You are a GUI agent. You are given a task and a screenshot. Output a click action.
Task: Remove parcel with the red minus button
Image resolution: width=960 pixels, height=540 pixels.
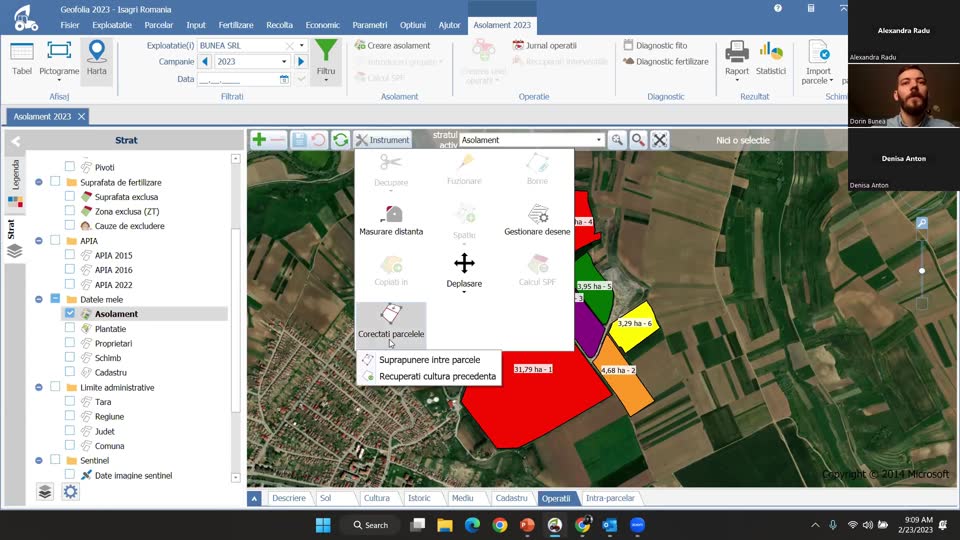[x=277, y=140]
